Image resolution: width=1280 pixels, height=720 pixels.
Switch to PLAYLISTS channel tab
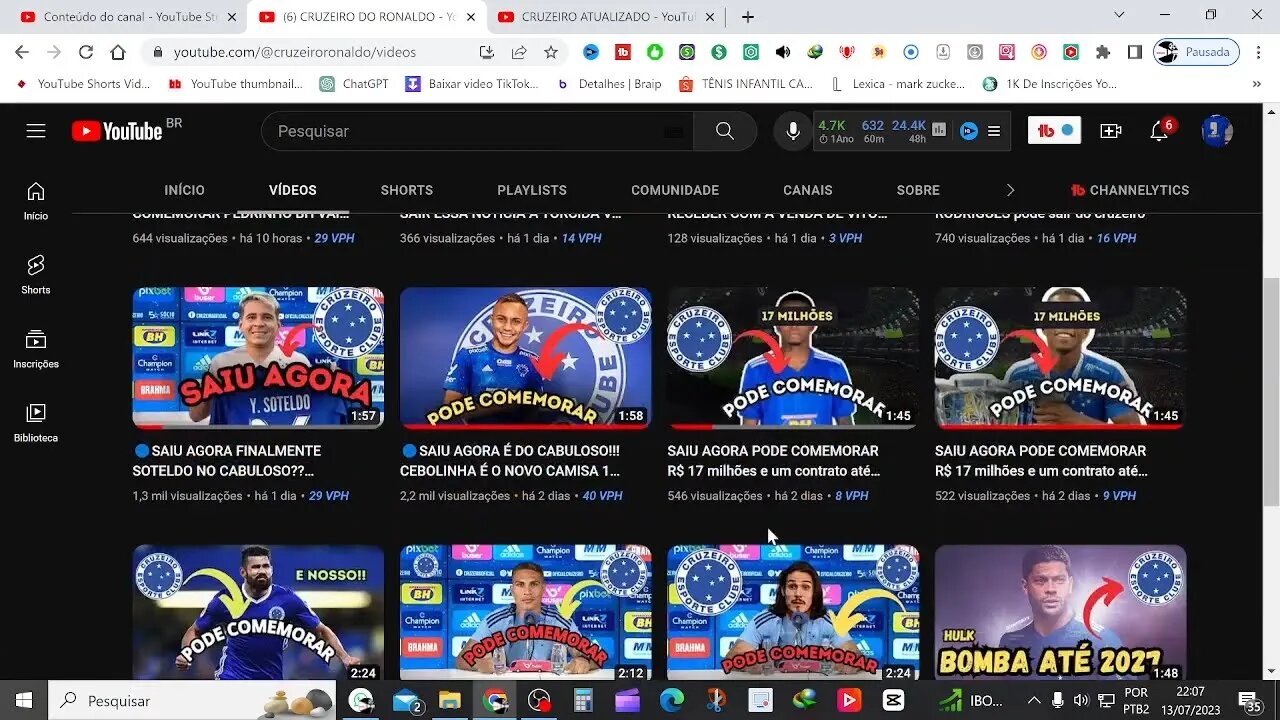point(532,190)
